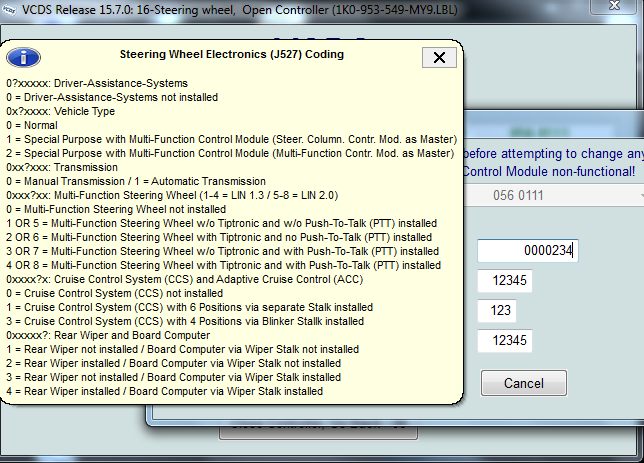The height and width of the screenshot is (463, 644).
Task: Click 'Cruise Control System (CCS) not installed' line
Action: point(114,293)
